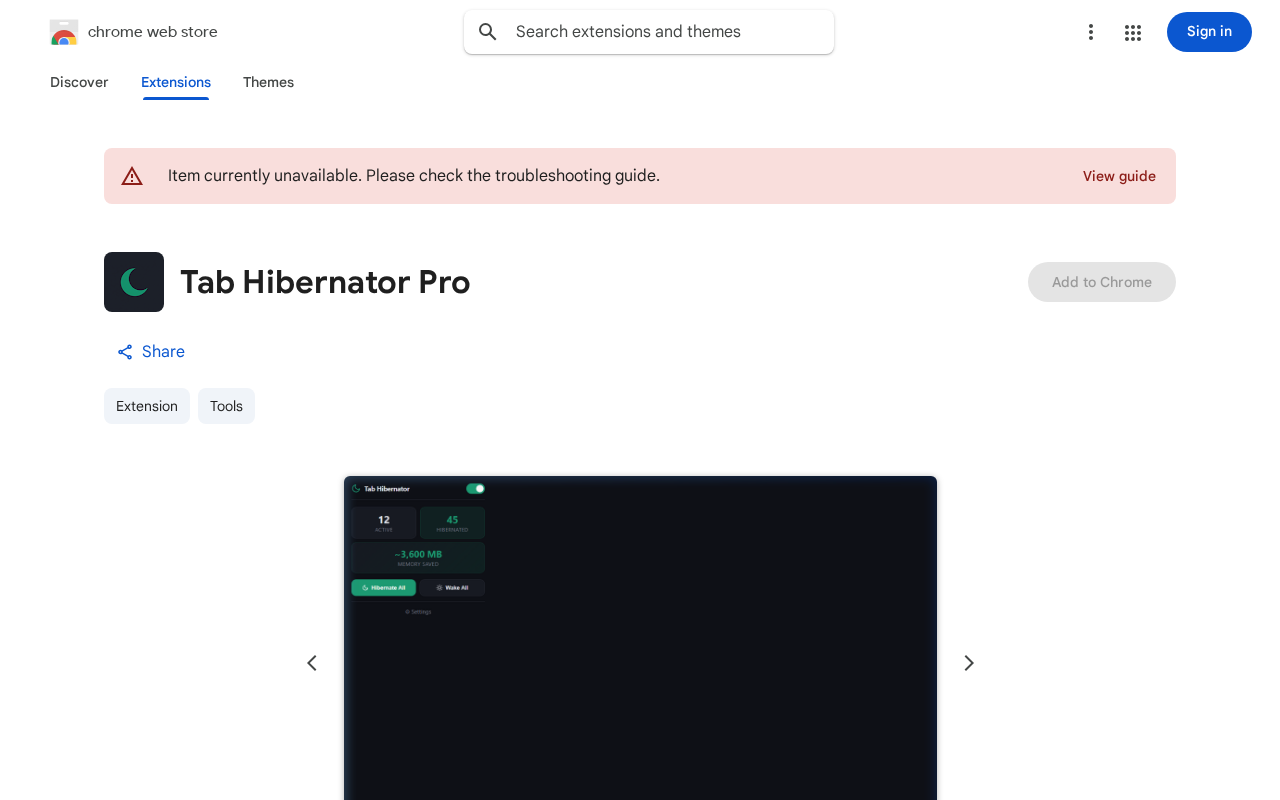Click the Add to Chrome button
The image size is (1280, 800).
[1102, 282]
